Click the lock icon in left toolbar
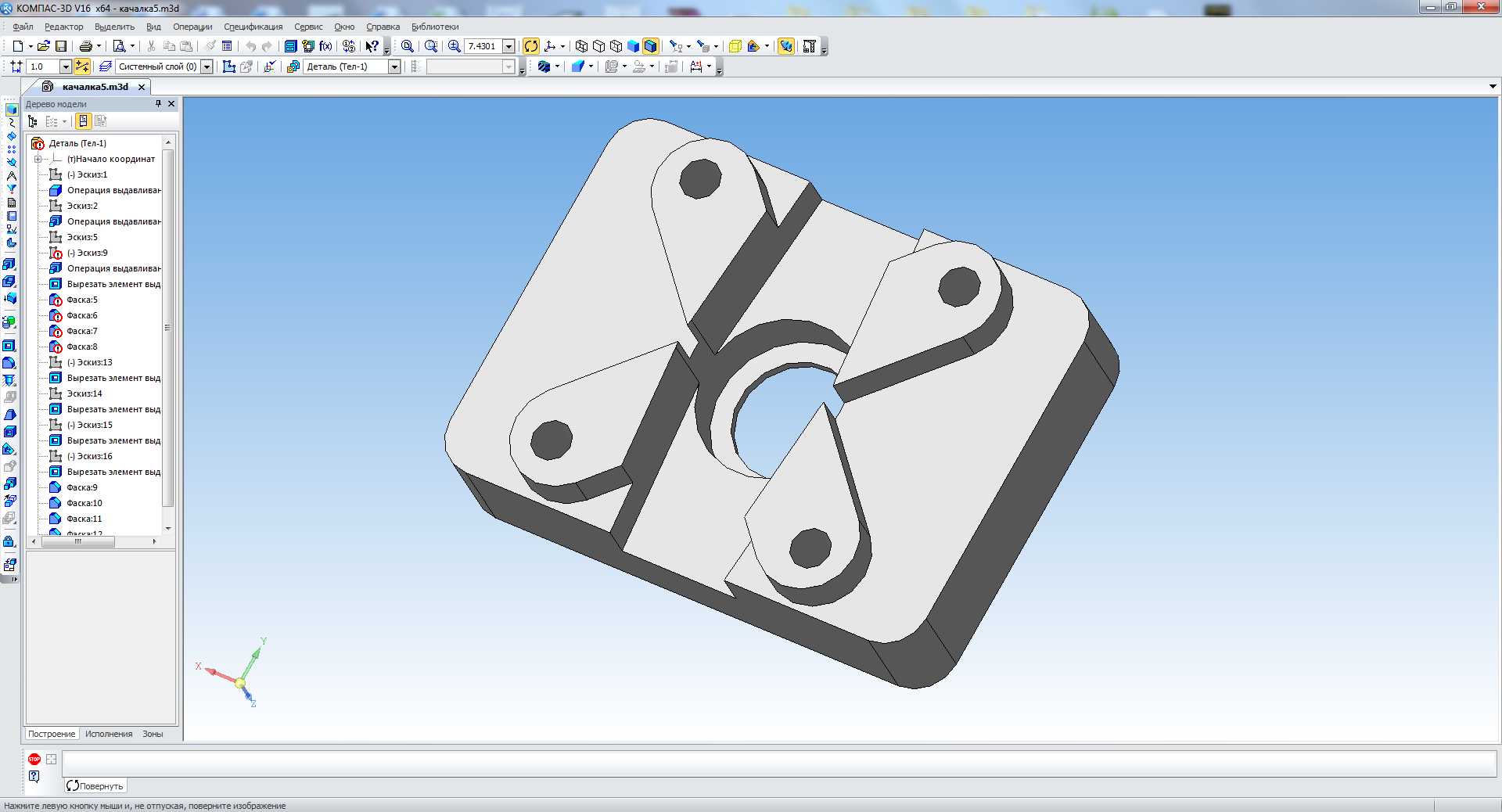 [9, 541]
